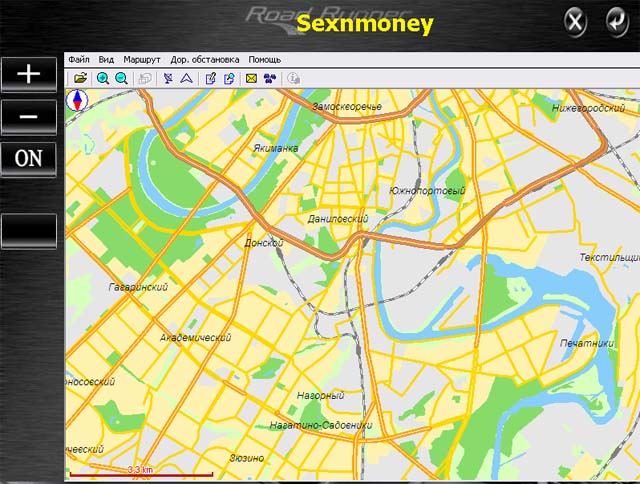Click the navigation arrow icon in toolbar
The height and width of the screenshot is (484, 640).
tap(186, 78)
